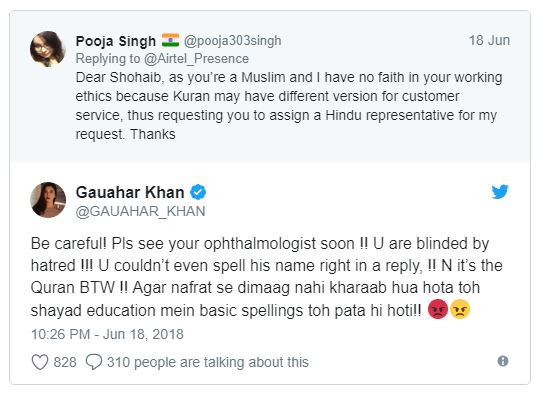Open the @GAUAHAR_KHAN handle

click(140, 211)
